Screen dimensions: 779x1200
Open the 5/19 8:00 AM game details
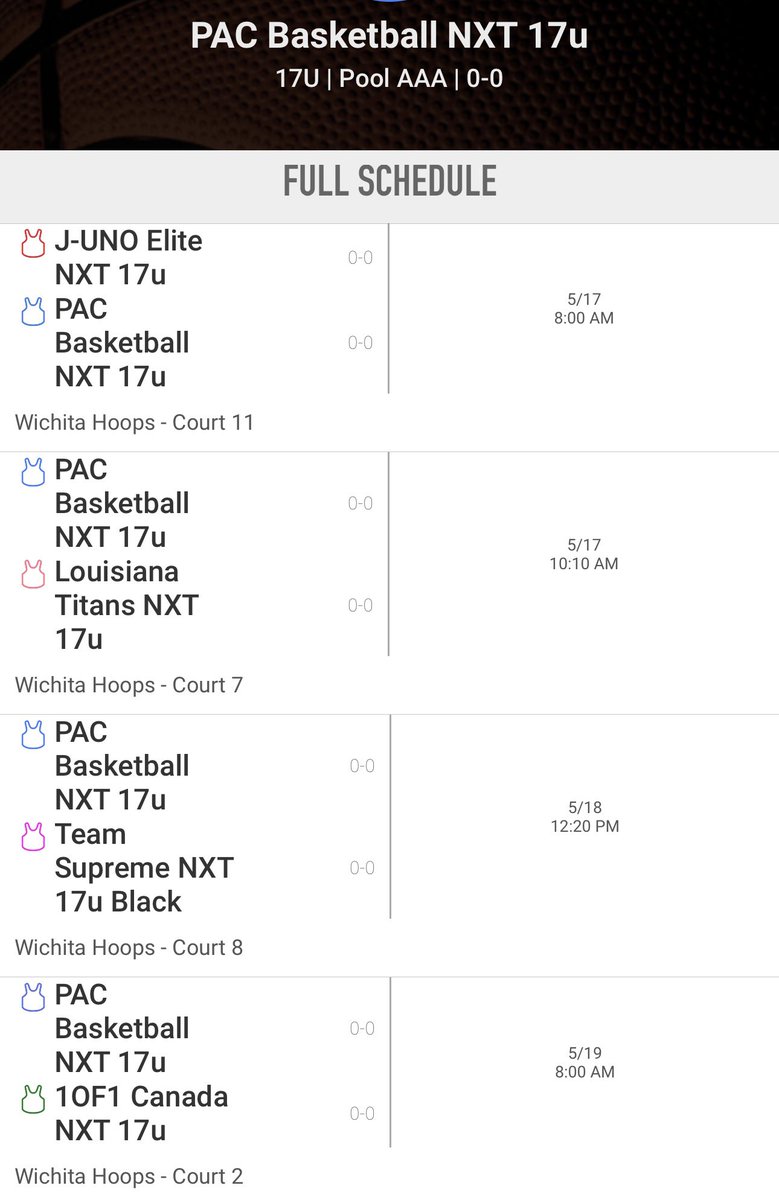pos(584,1062)
